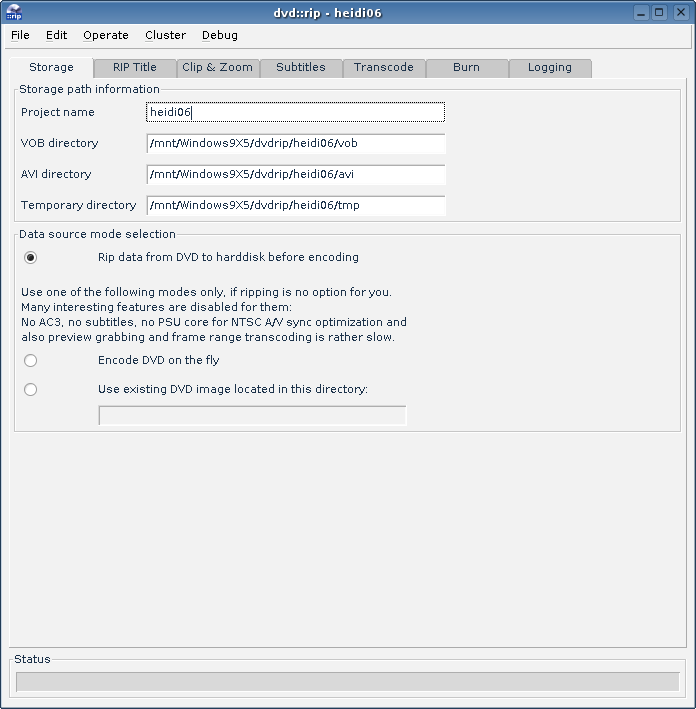Switch to the Burn tab
696x709 pixels.
point(466,67)
